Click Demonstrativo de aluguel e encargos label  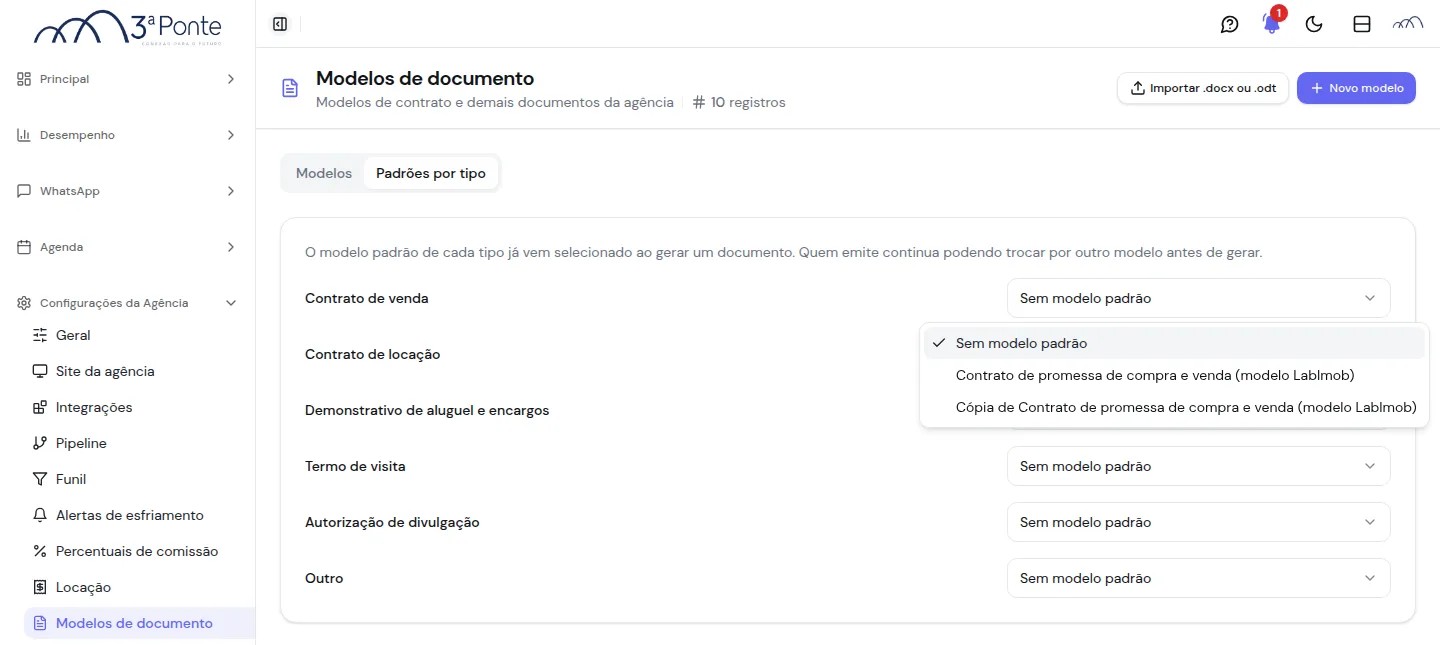click(427, 410)
